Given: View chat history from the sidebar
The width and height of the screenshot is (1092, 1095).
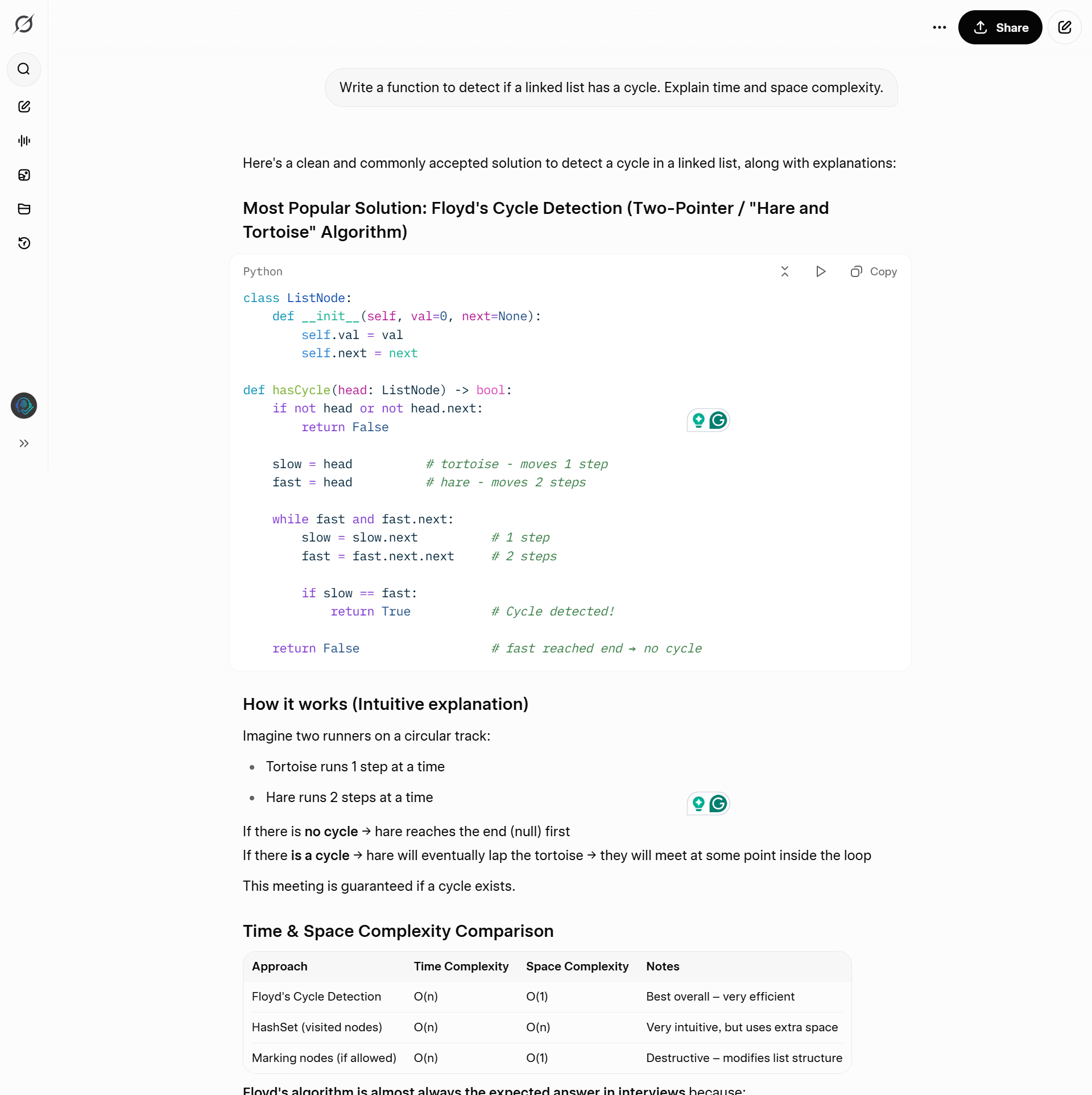Looking at the screenshot, I should pos(24,243).
